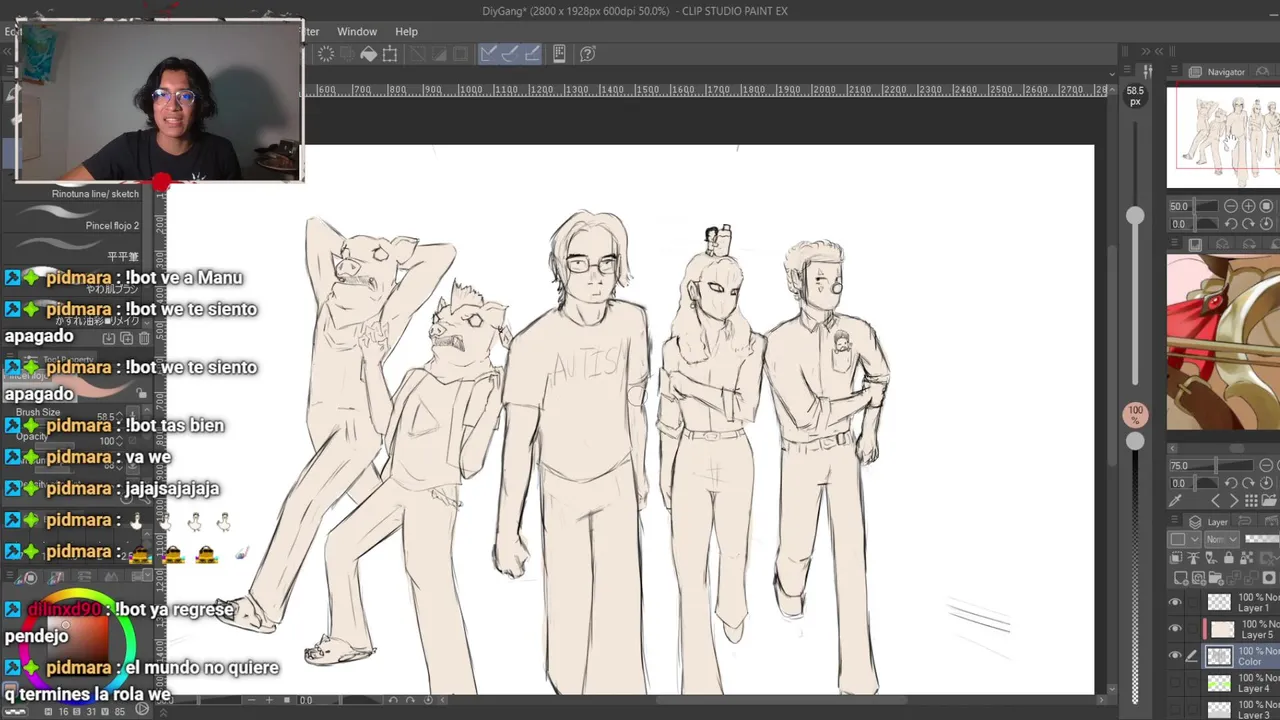The height and width of the screenshot is (720, 1280).
Task: Toggle Snap to Grid toolbar button
Action: click(532, 54)
